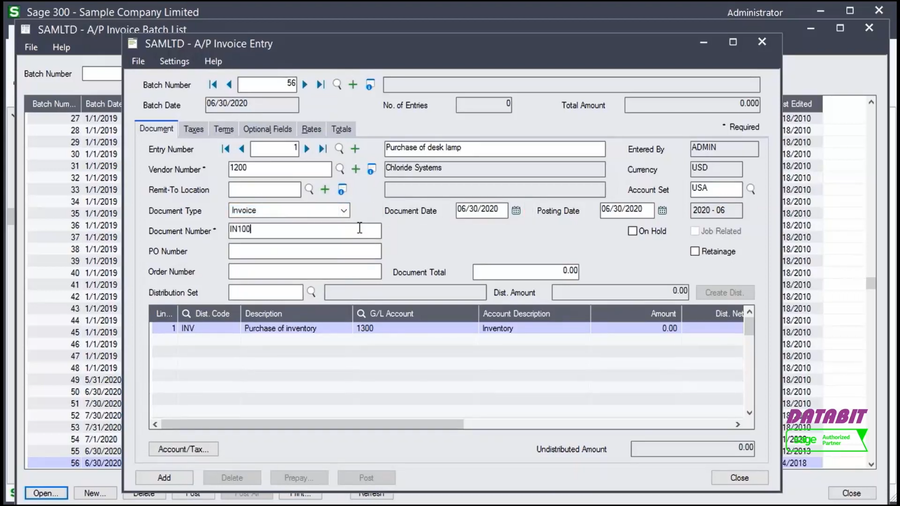The height and width of the screenshot is (506, 900).
Task: Go to previous entry number
Action: click(242, 149)
